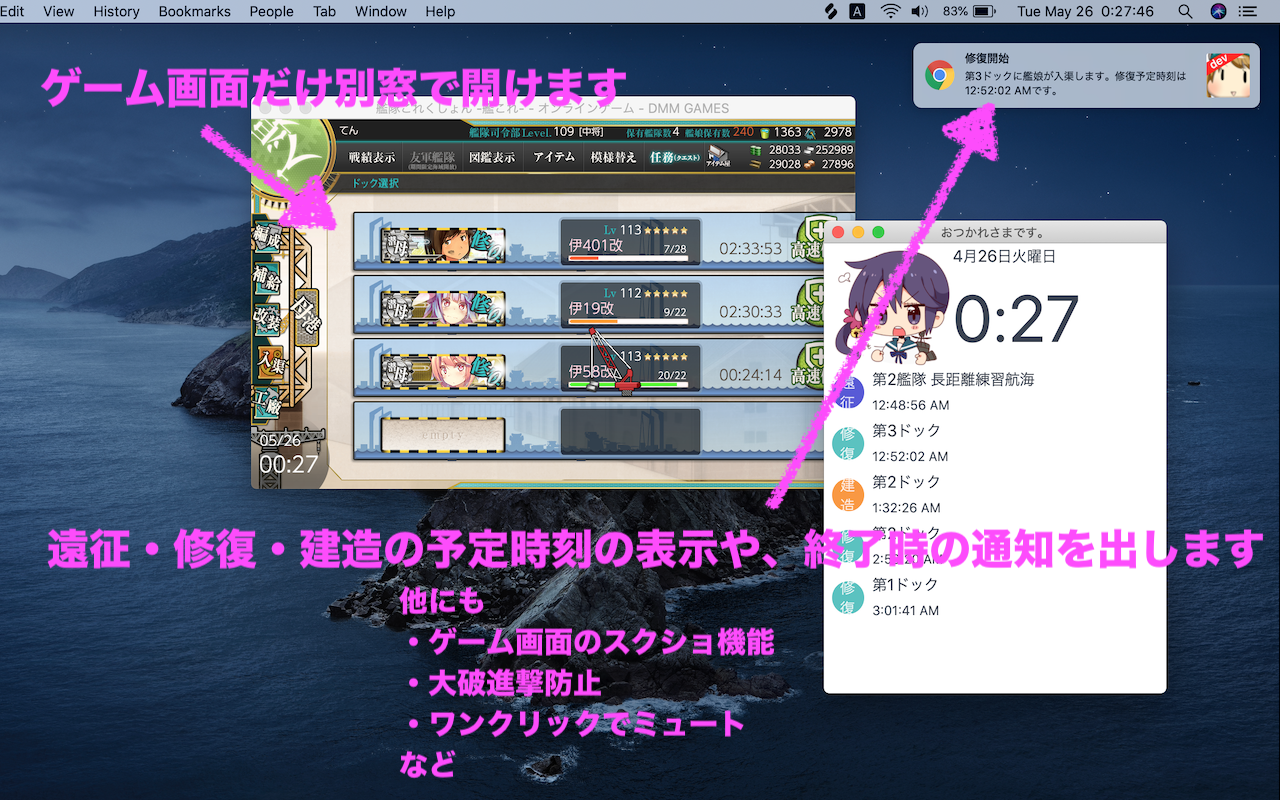1280x800 pixels.
Task: Select 第1ドック 3:01:41 AM entry
Action: [995, 597]
